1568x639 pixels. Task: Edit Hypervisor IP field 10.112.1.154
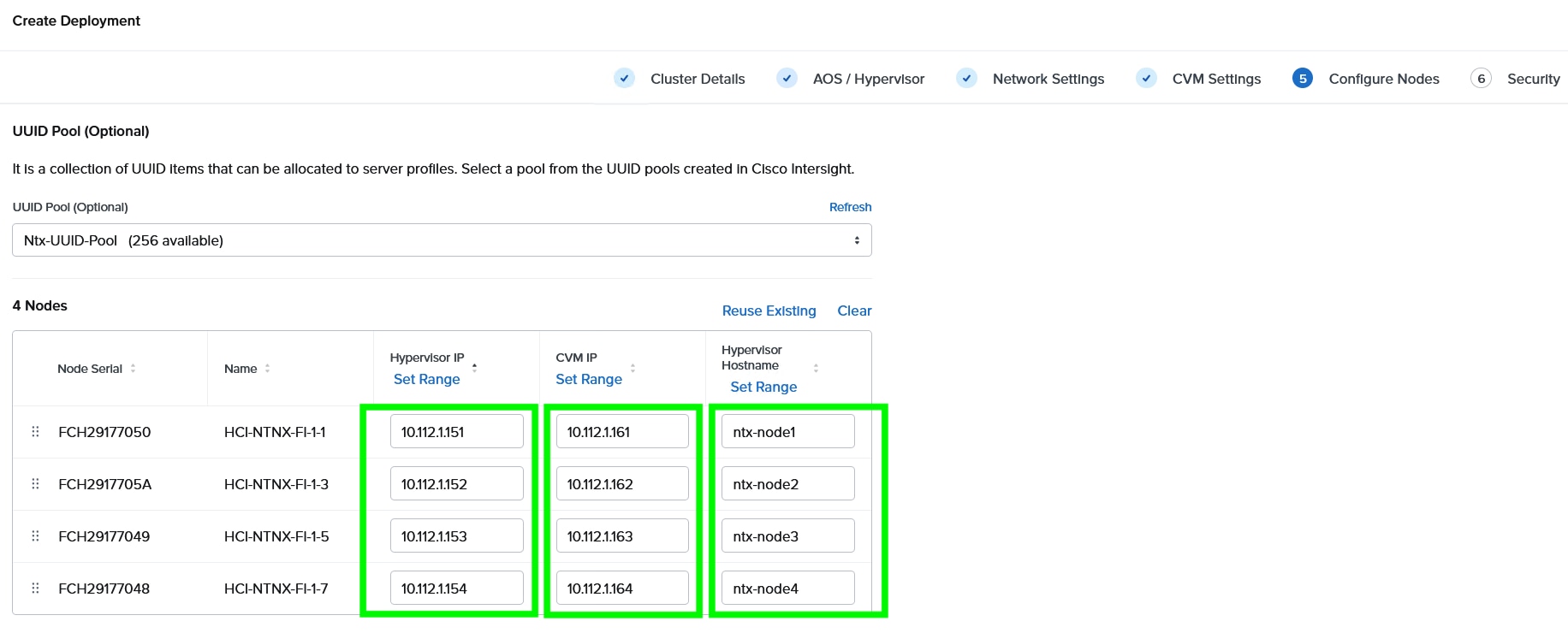(x=457, y=589)
